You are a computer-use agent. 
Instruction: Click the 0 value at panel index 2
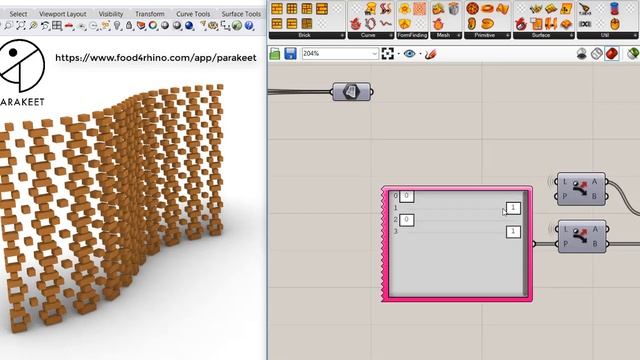tap(407, 220)
